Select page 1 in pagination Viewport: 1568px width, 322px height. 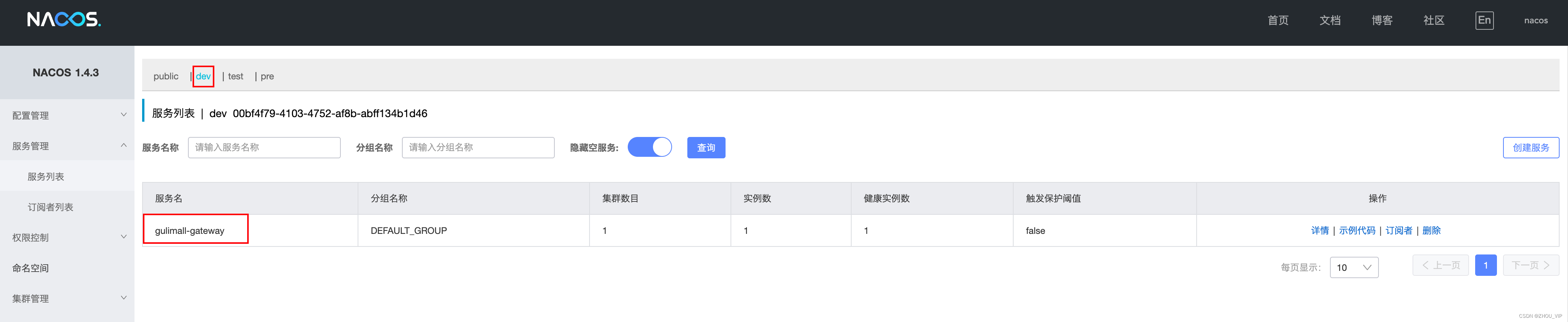pyautogui.click(x=1485, y=265)
